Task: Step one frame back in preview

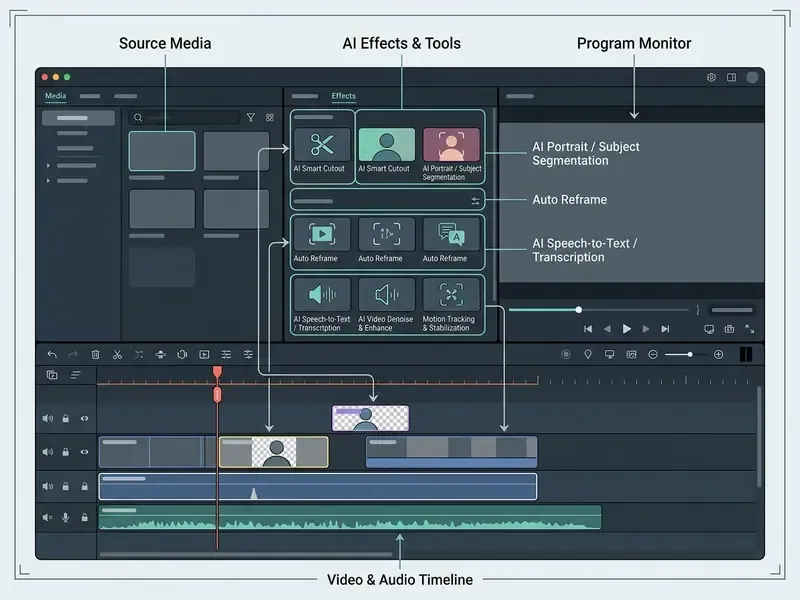Action: [607, 329]
